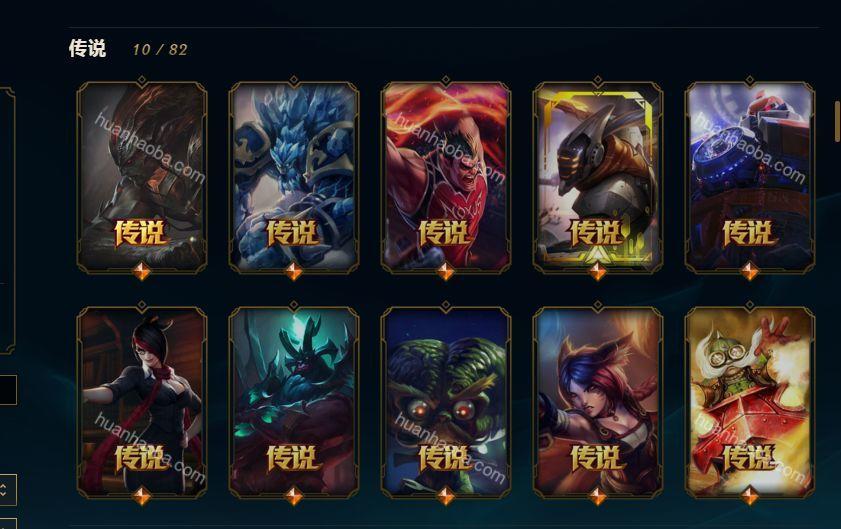Click the gem icon under the dark horned beast card
841x529 pixels.
click(294, 496)
